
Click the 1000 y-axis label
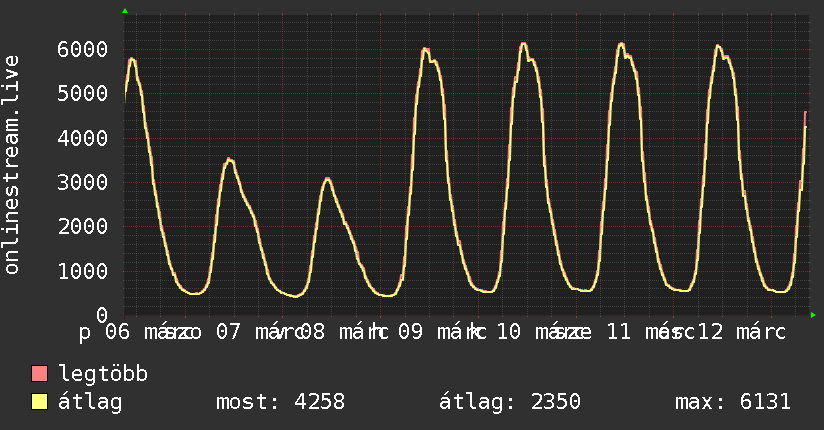pos(83,271)
